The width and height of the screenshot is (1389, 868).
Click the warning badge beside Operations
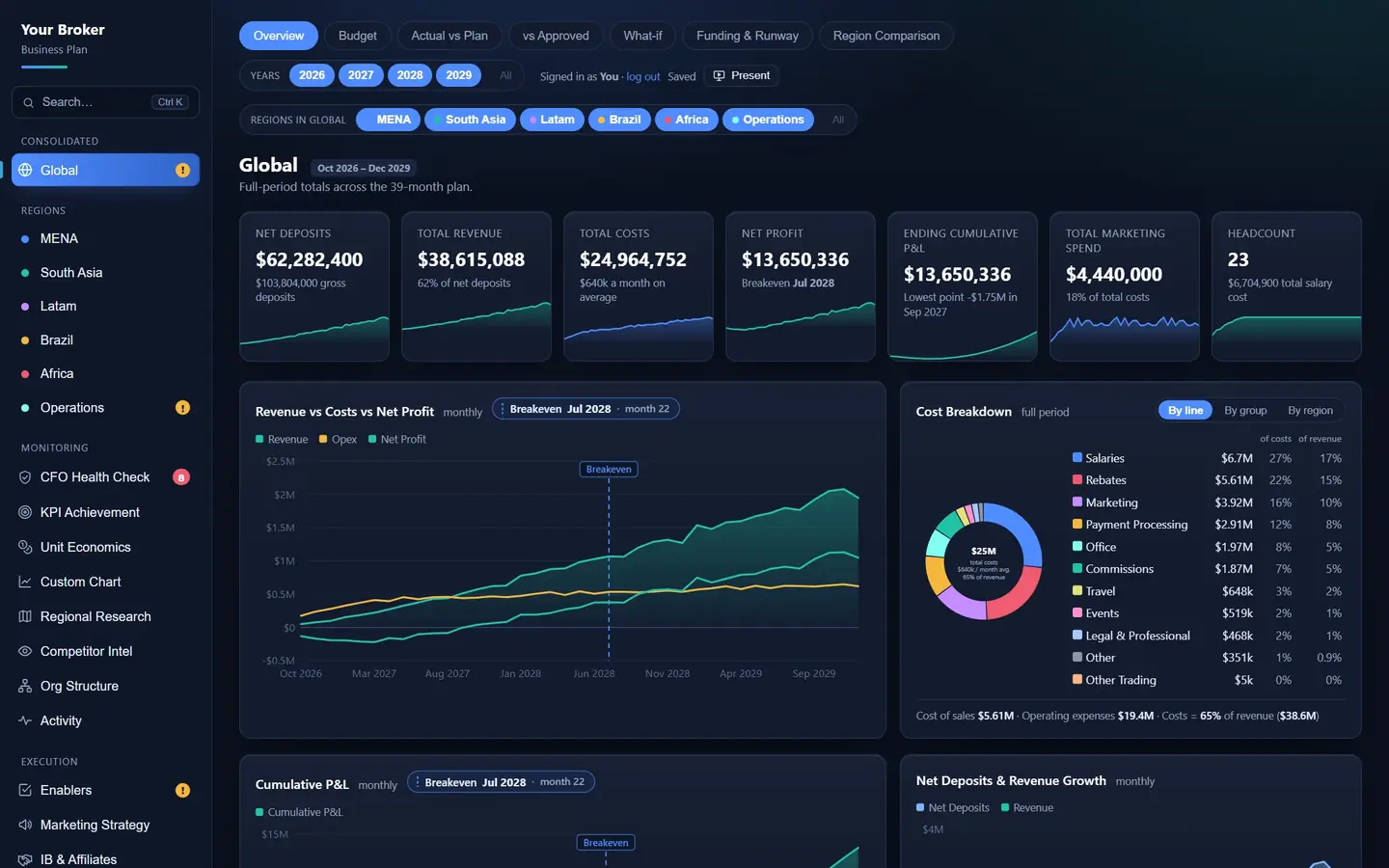point(182,408)
